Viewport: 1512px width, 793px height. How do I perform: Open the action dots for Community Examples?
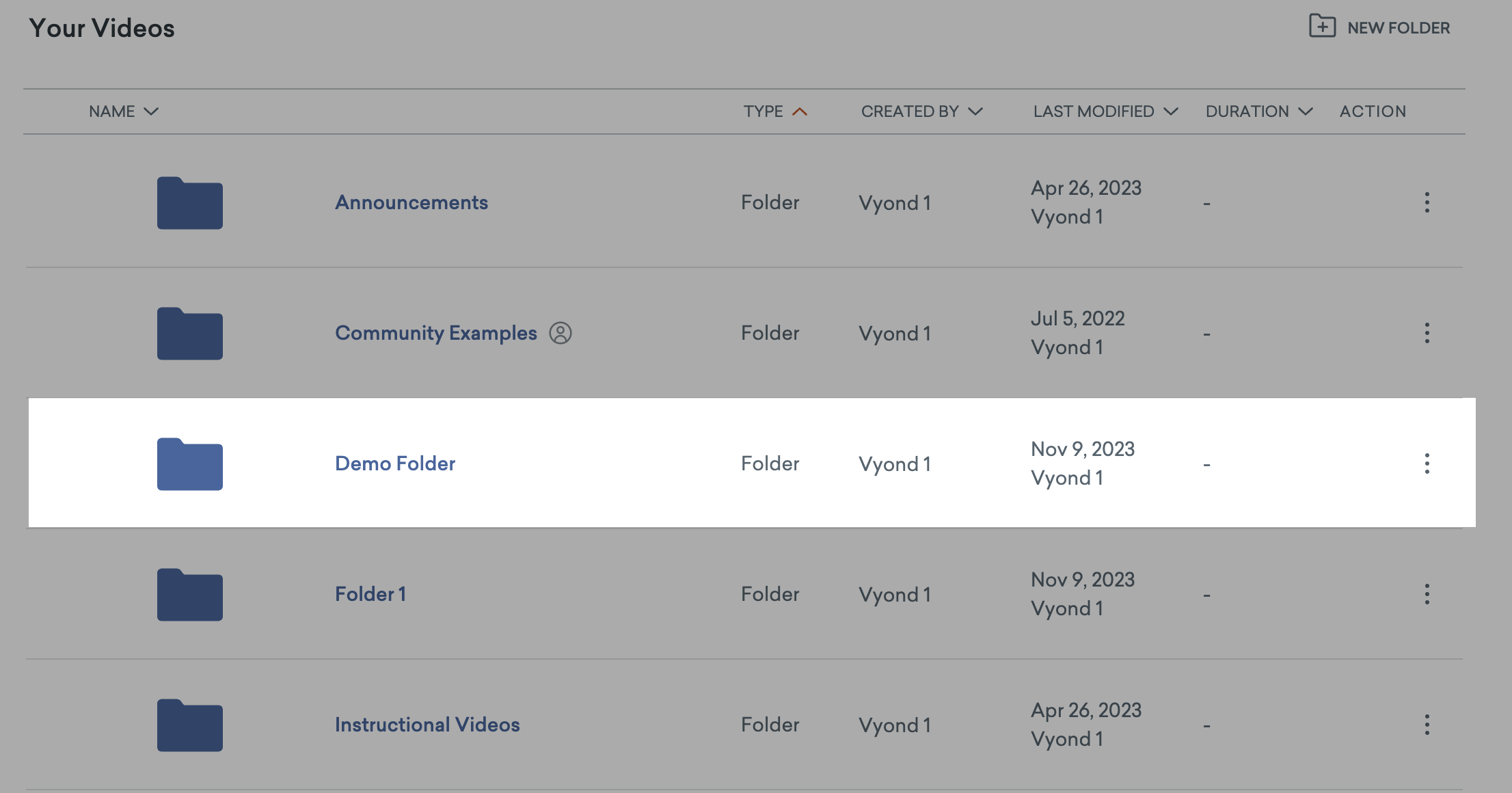(x=1427, y=333)
